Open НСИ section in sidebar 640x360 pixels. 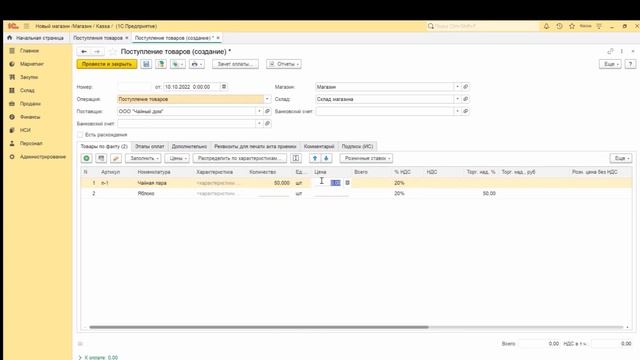coord(25,130)
